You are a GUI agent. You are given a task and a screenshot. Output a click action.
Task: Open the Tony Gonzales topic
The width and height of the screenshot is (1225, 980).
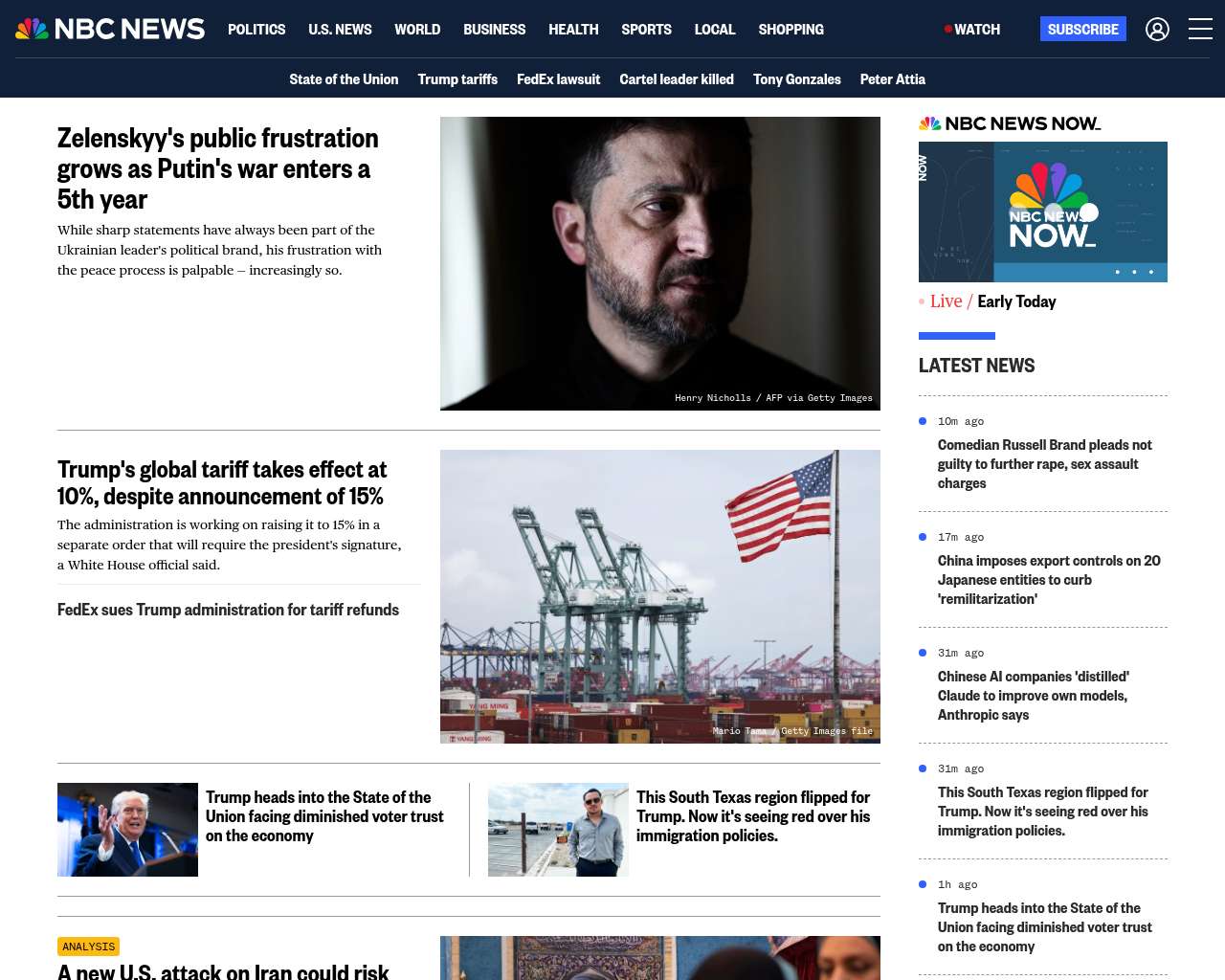pos(797,79)
